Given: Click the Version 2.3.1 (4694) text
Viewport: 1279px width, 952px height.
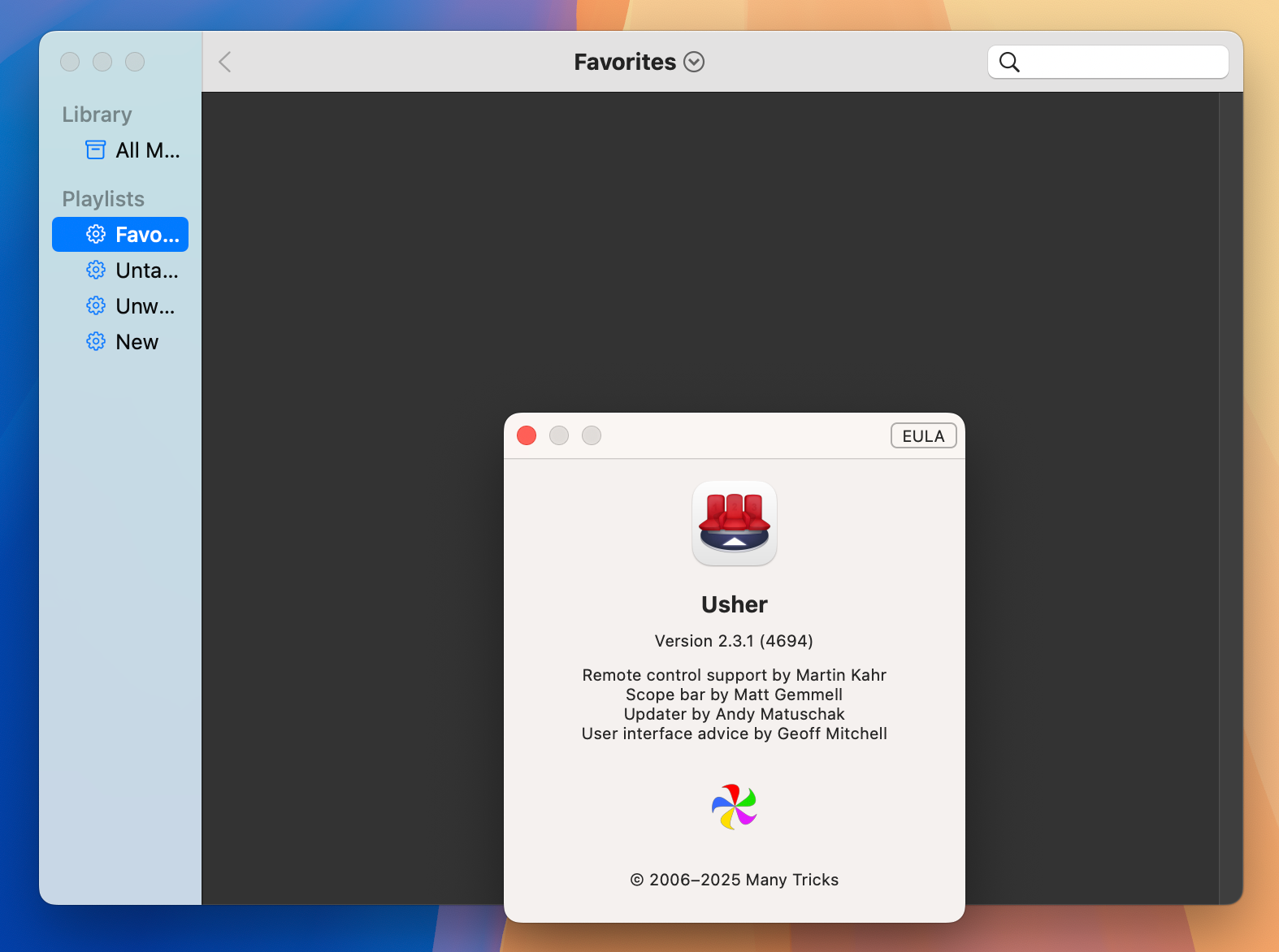Looking at the screenshot, I should pyautogui.click(x=735, y=641).
